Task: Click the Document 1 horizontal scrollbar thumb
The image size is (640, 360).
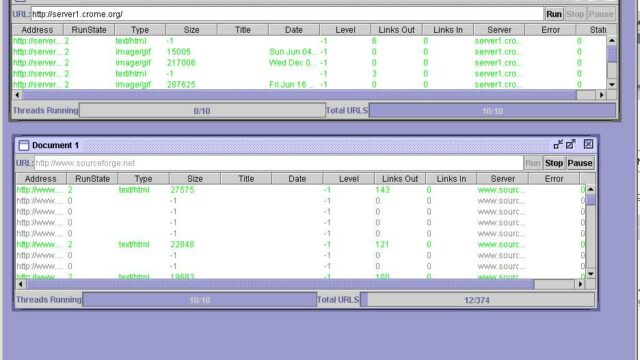Action: click(280, 284)
